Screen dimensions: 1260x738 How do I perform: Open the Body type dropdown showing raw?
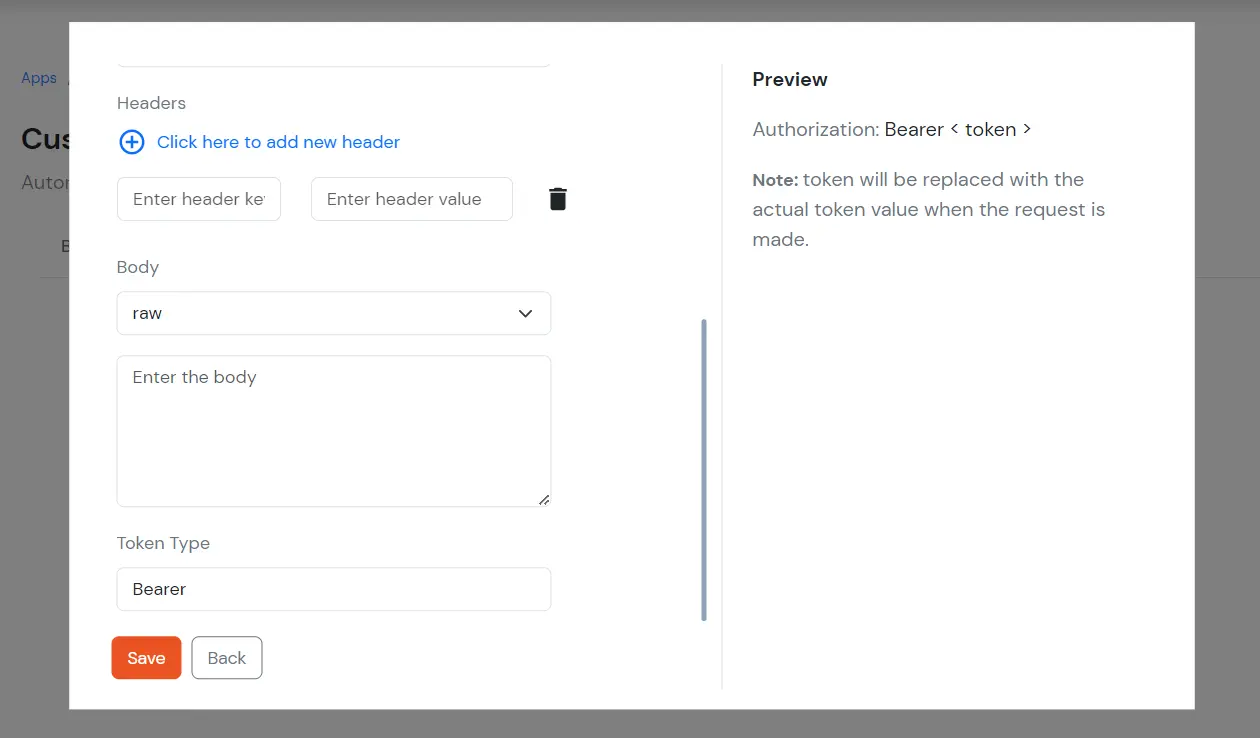coord(333,313)
